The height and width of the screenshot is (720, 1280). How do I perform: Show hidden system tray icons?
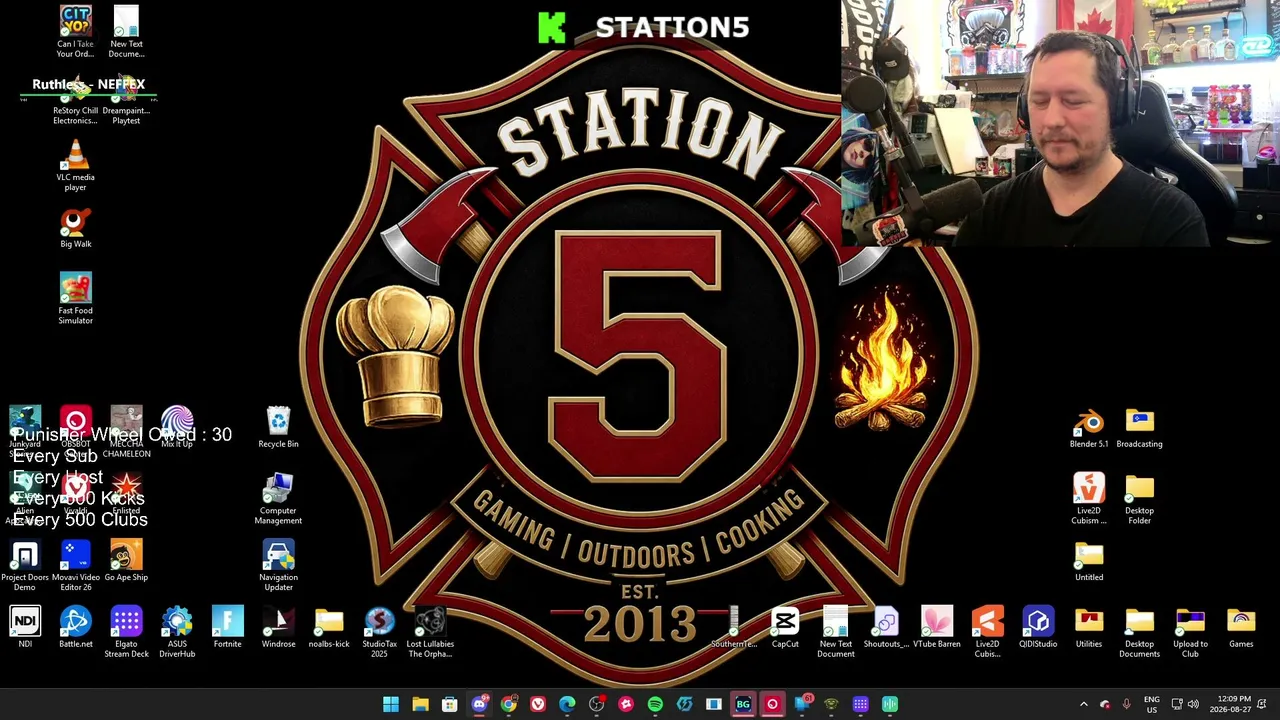tap(1083, 704)
